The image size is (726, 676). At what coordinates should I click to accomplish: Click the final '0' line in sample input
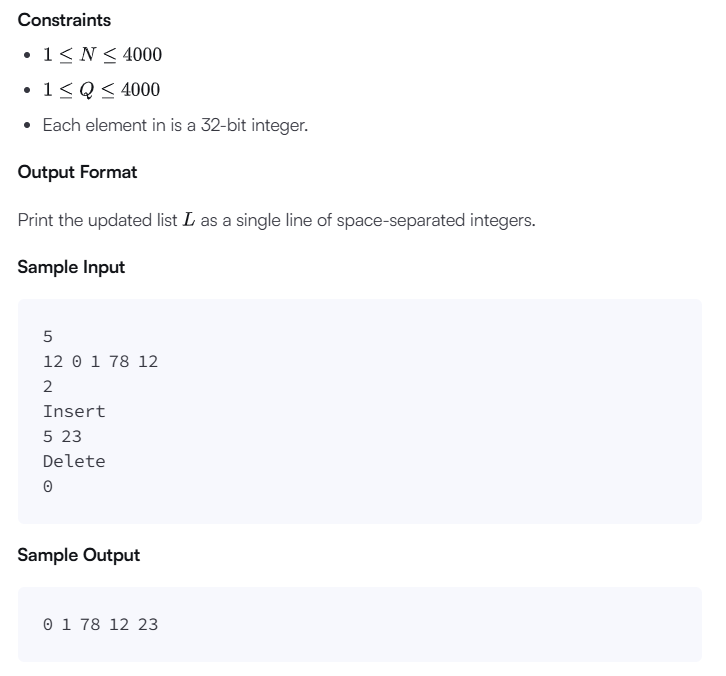tap(48, 487)
